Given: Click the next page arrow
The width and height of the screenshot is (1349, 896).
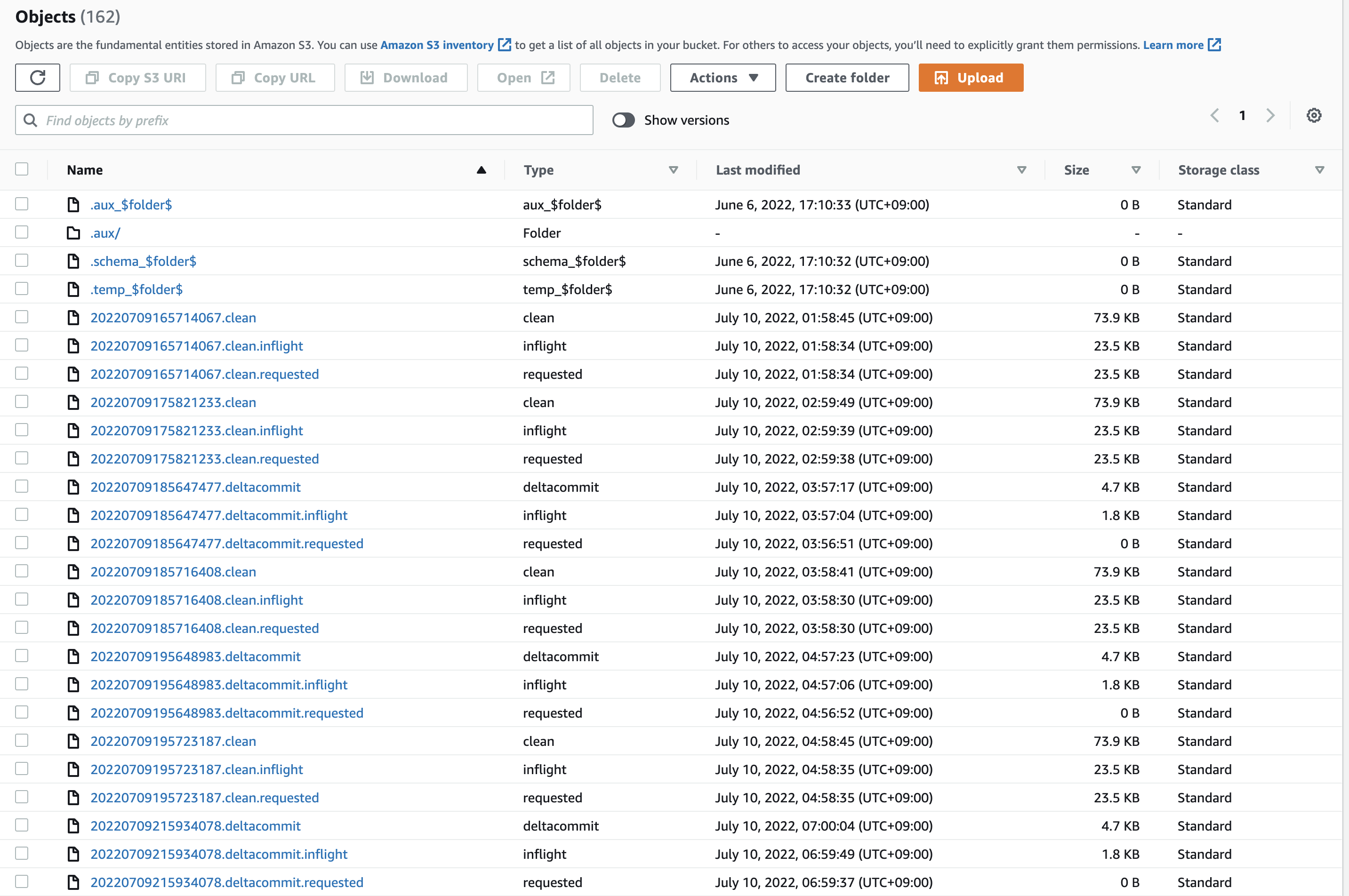Looking at the screenshot, I should coord(1270,115).
